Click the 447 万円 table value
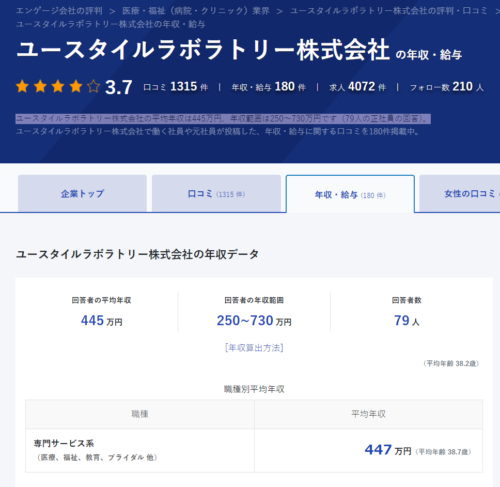Viewport: 500px width, 487px height. 388,450
